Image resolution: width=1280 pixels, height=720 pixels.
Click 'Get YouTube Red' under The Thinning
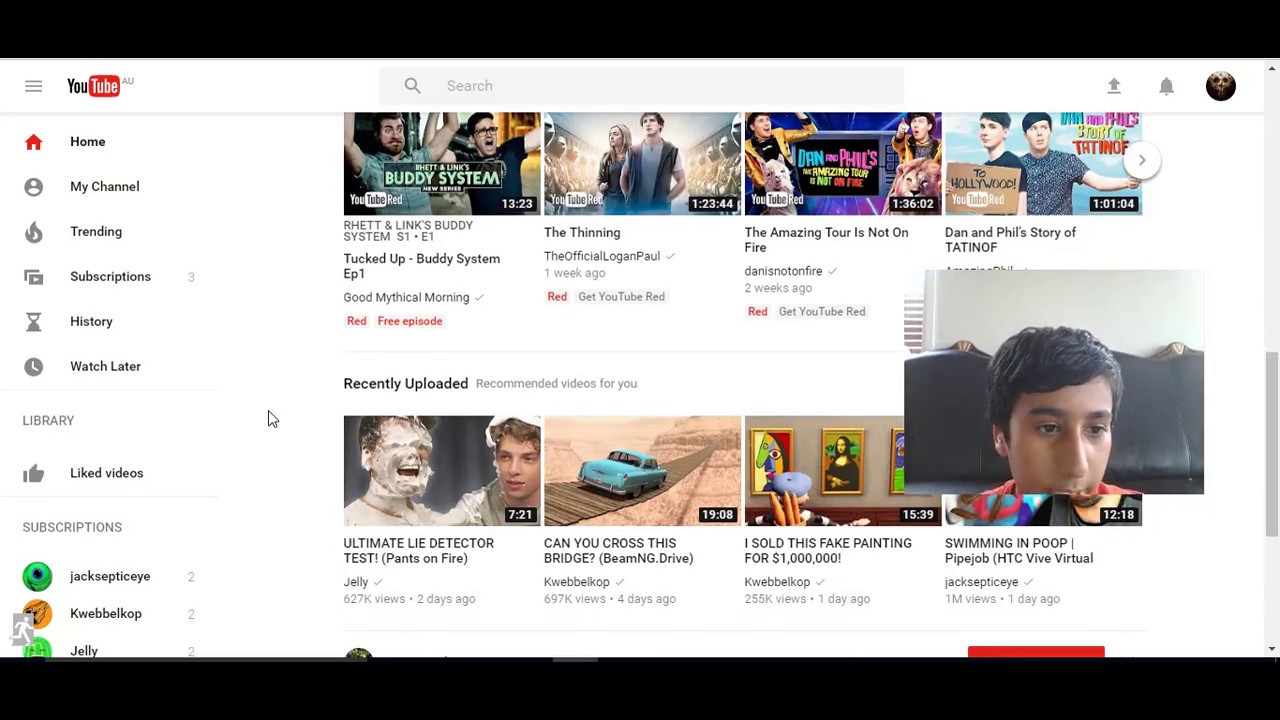point(621,297)
